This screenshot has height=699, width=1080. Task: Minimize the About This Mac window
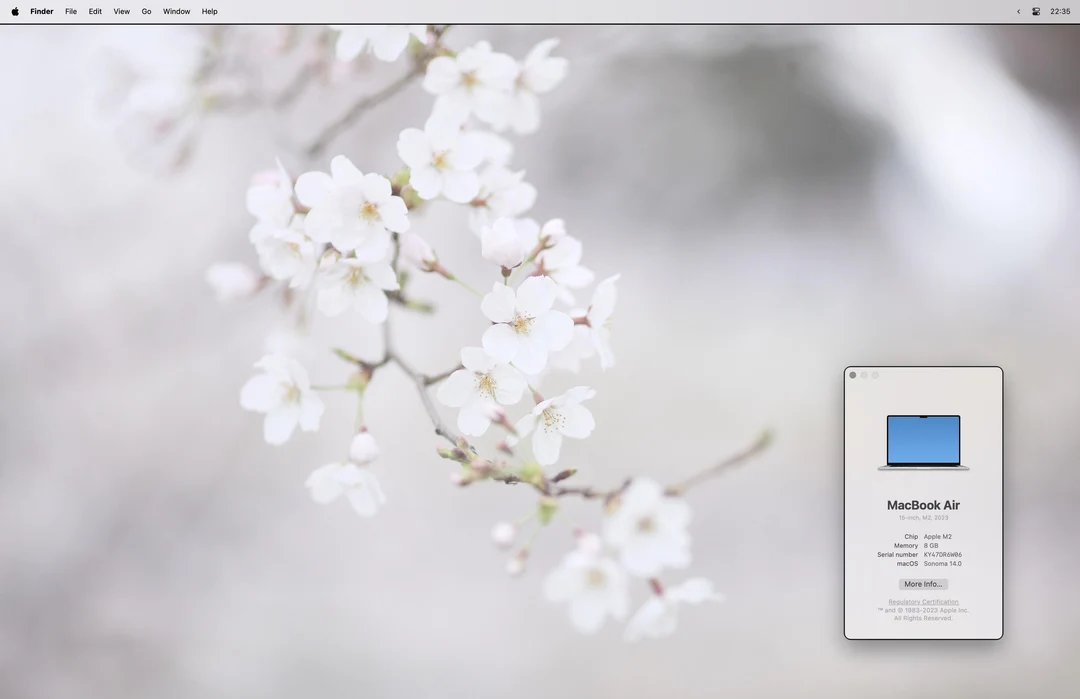pyautogui.click(x=863, y=374)
